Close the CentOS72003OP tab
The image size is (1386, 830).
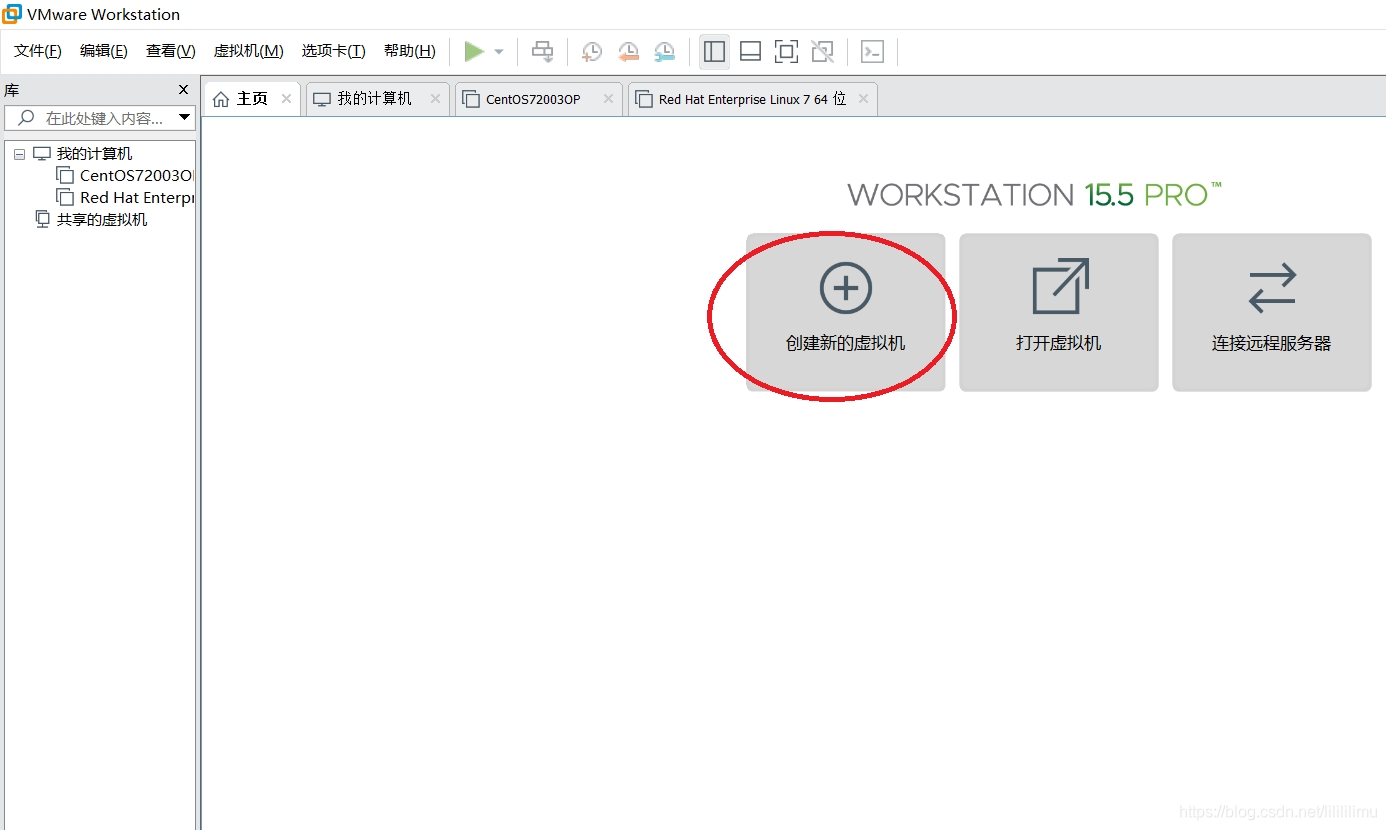point(608,99)
